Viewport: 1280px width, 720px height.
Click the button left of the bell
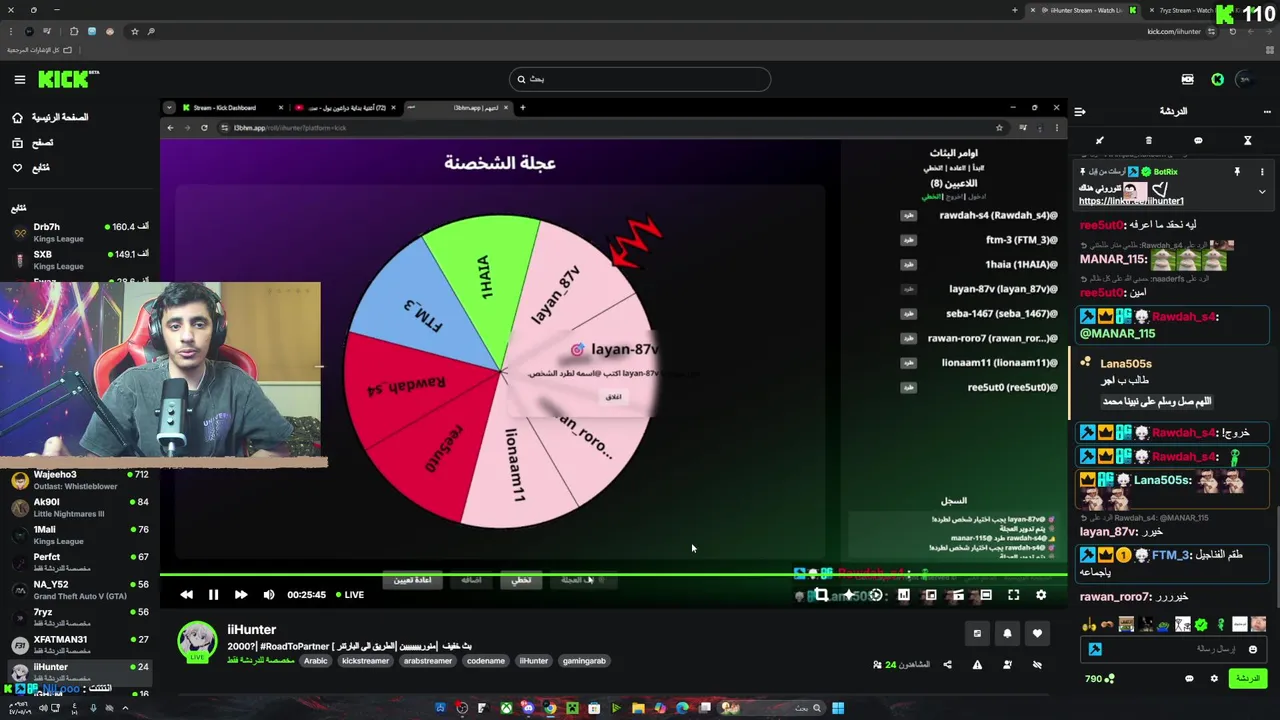click(x=977, y=633)
